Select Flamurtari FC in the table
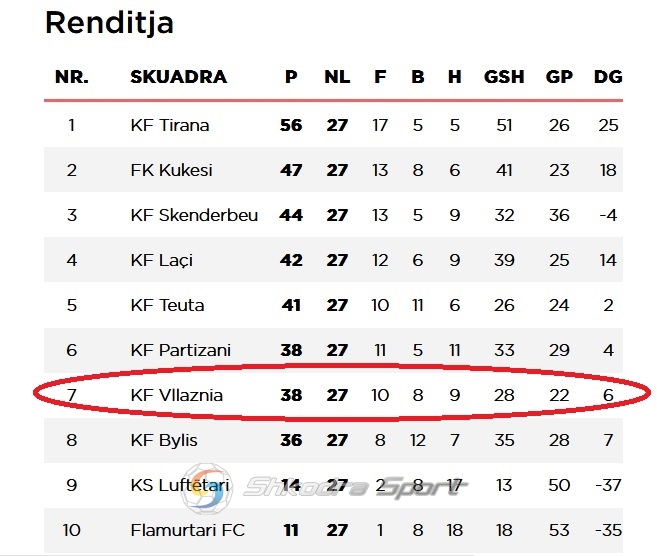Screen dimensions: 657x556 click(x=187, y=530)
